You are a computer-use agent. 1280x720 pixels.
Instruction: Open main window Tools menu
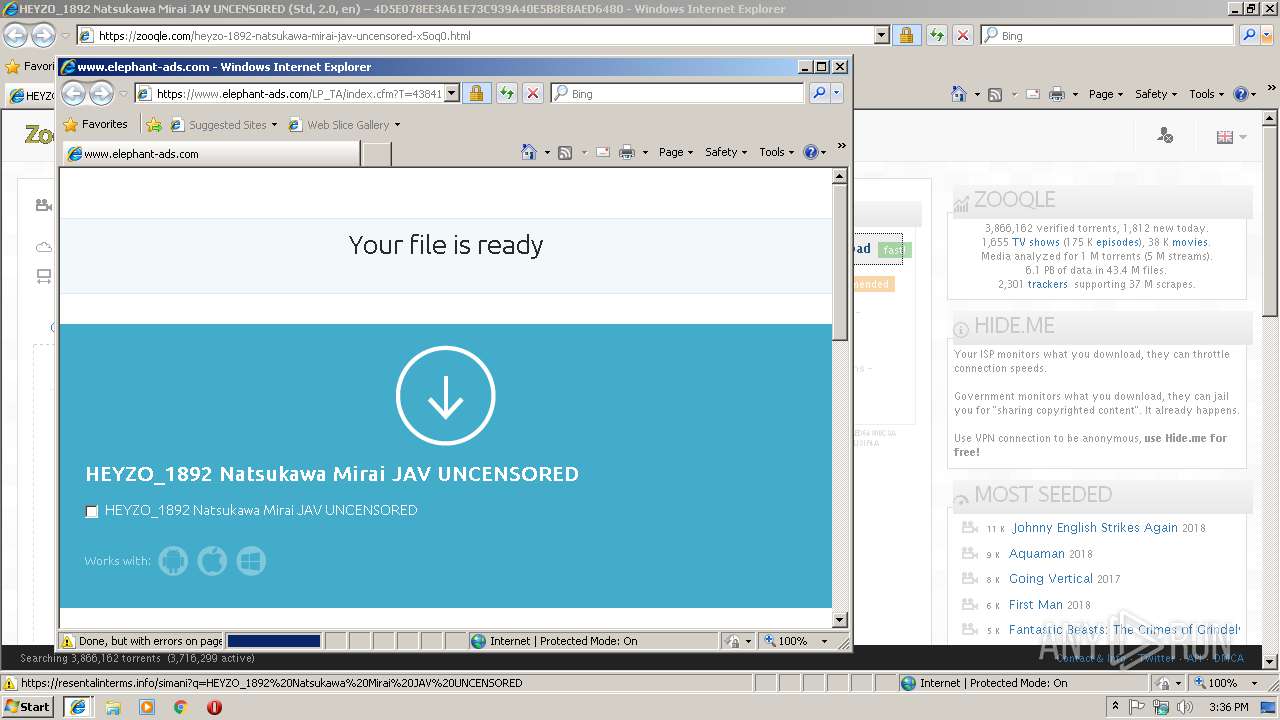coord(1206,94)
